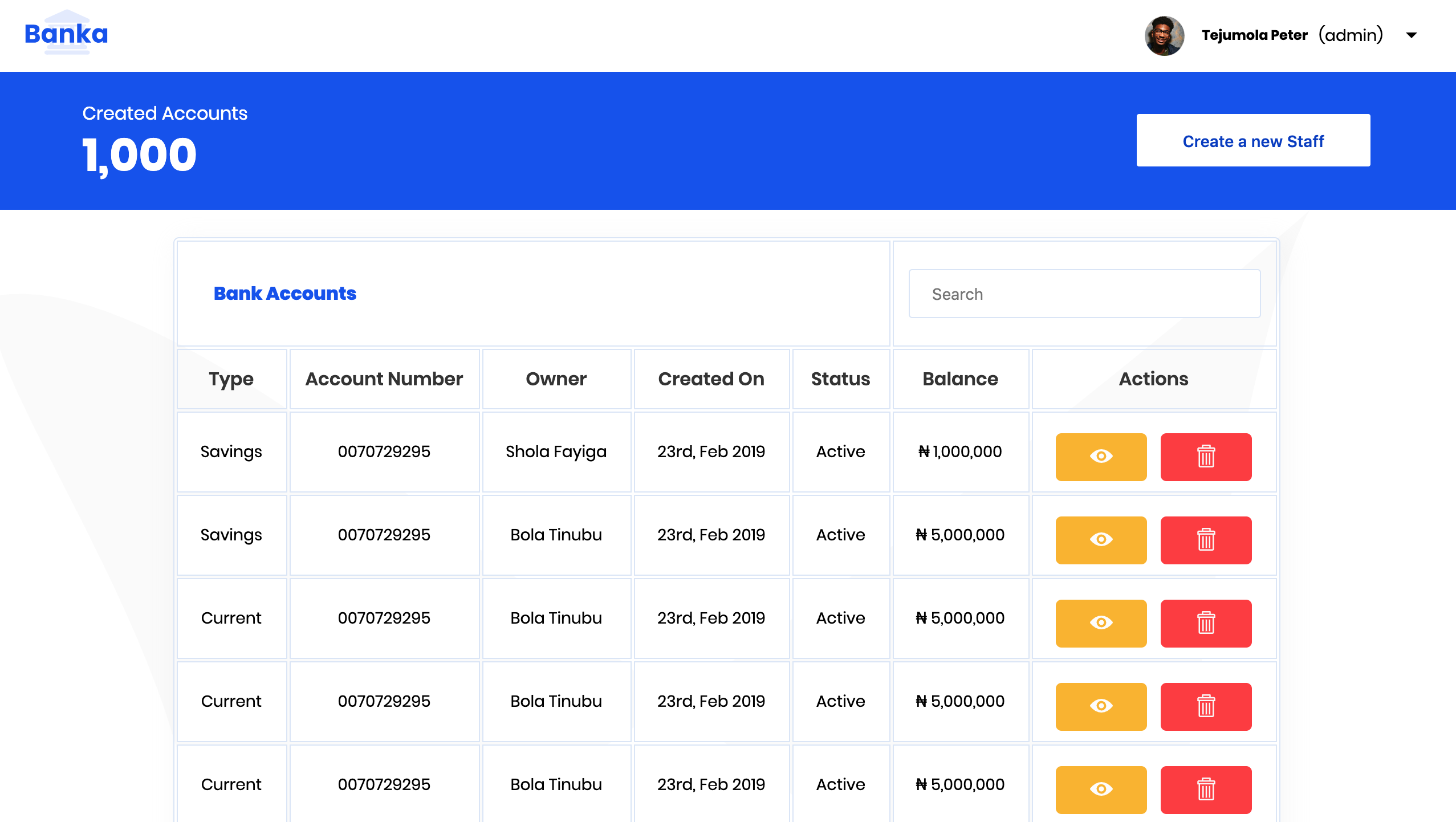The width and height of the screenshot is (1456, 822).
Task: Click eye icon in bottom Current row
Action: pyautogui.click(x=1101, y=790)
